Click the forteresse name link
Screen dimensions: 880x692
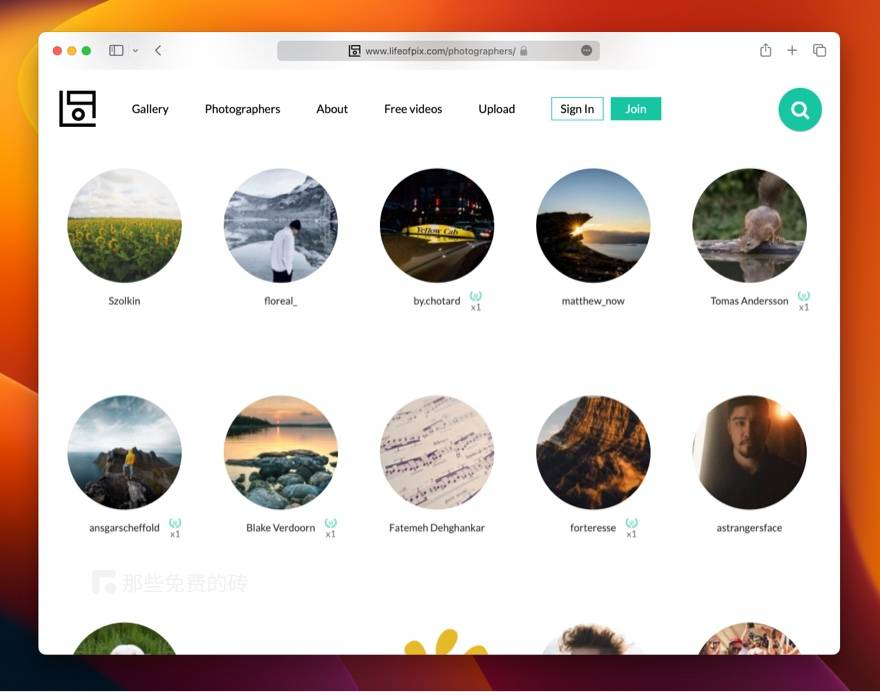pyautogui.click(x=593, y=528)
